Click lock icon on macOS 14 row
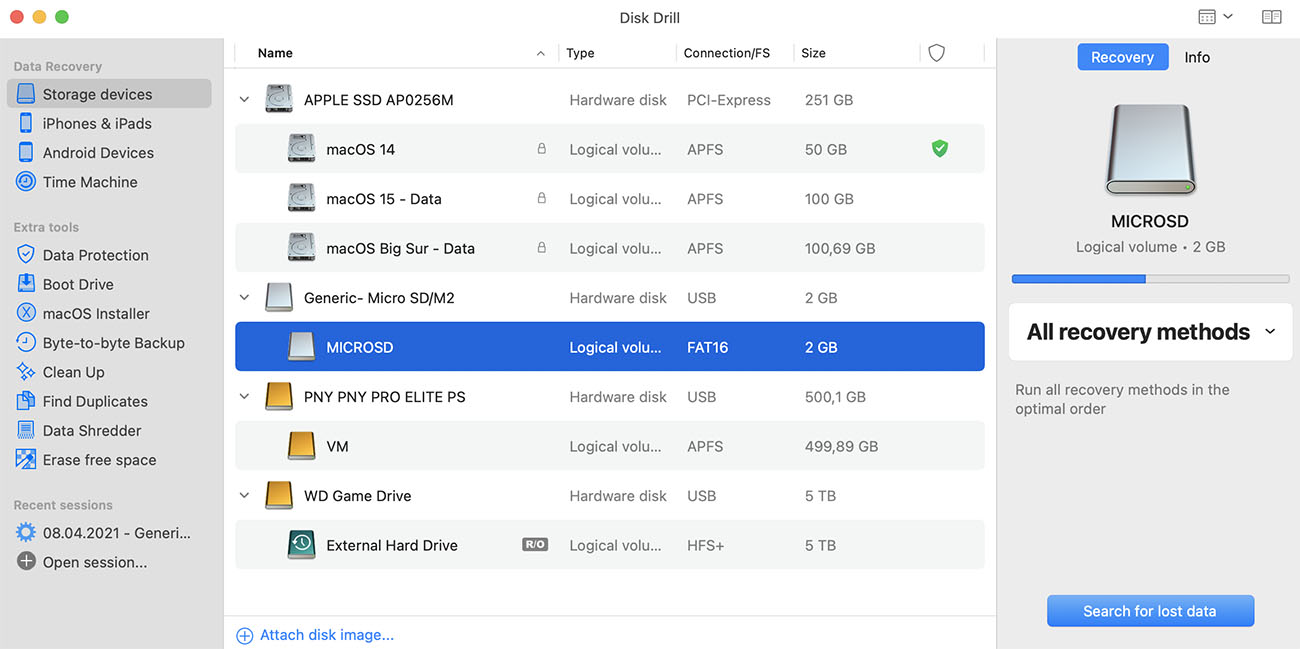The image size is (1300, 649). 541,149
